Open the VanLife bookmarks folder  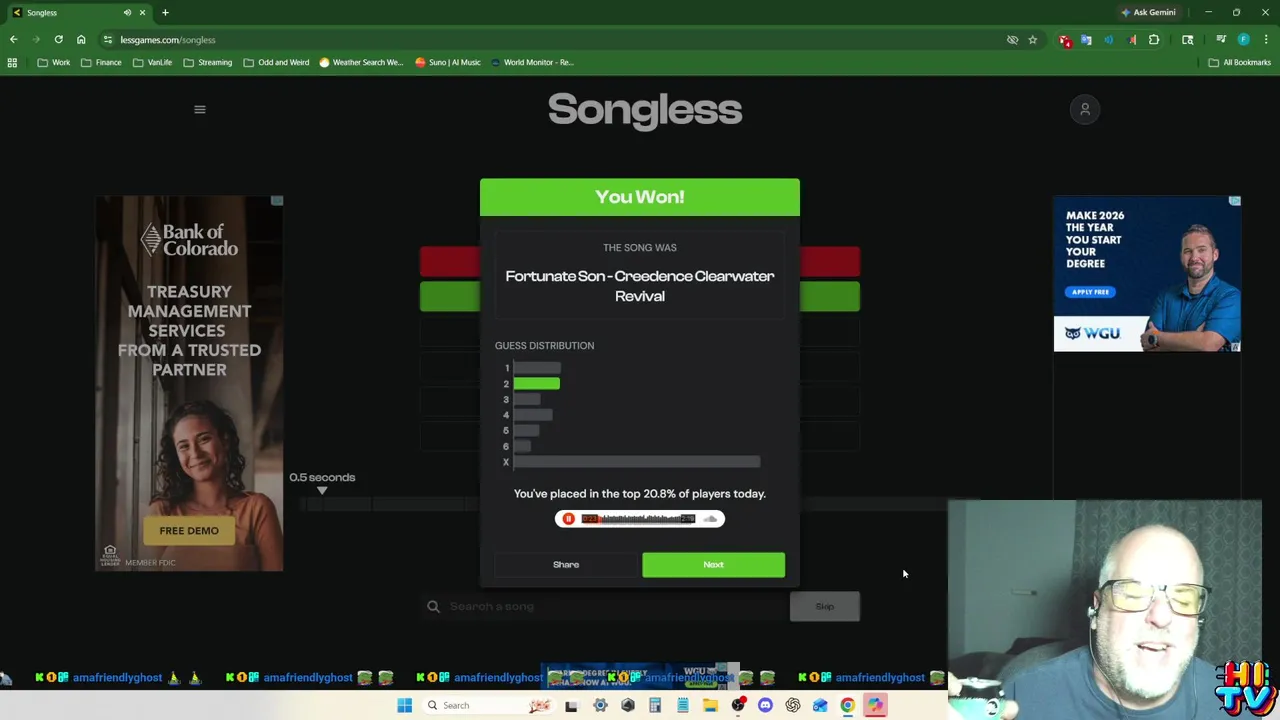pyautogui.click(x=153, y=62)
